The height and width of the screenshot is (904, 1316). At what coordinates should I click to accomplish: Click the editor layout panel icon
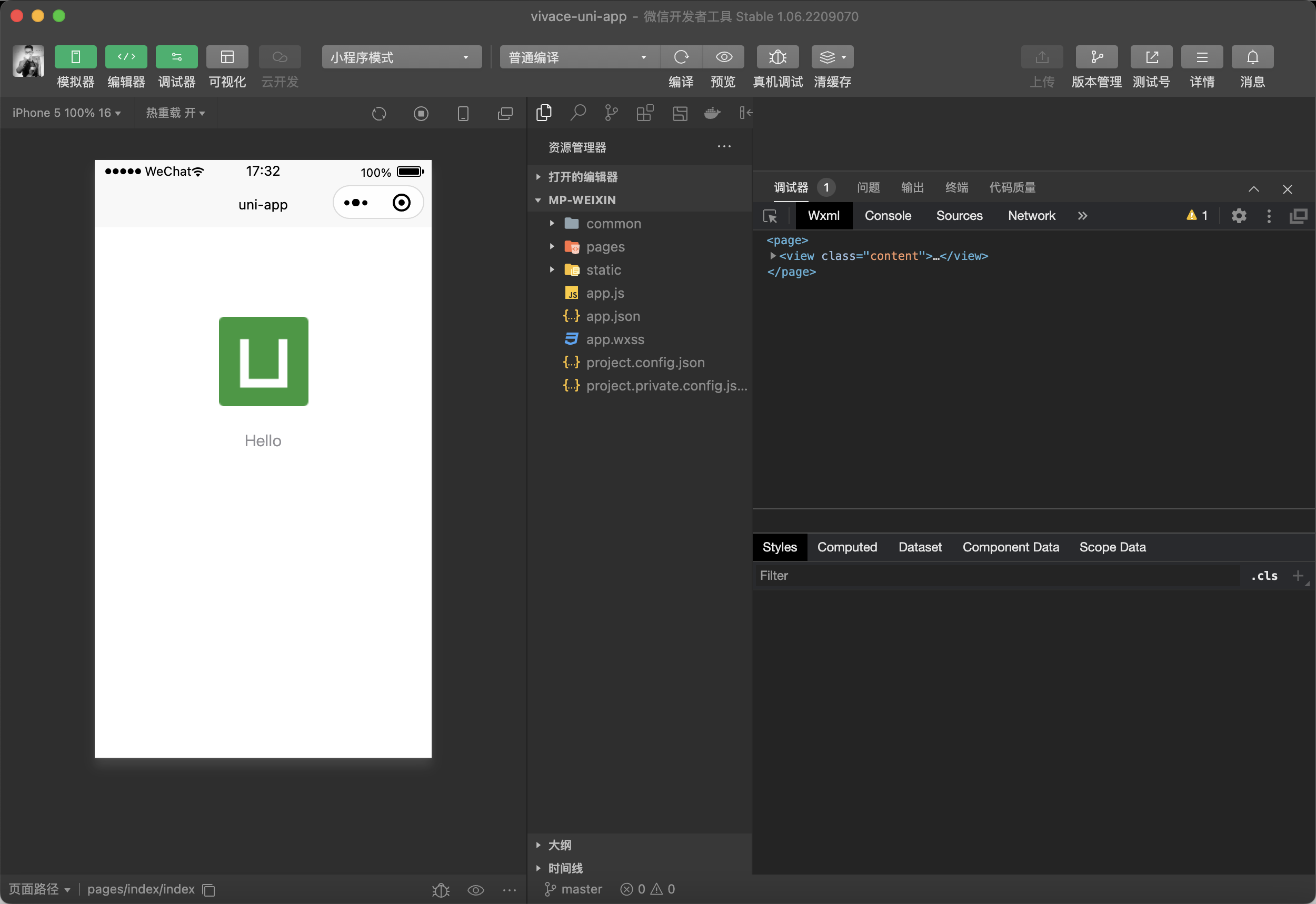point(680,113)
